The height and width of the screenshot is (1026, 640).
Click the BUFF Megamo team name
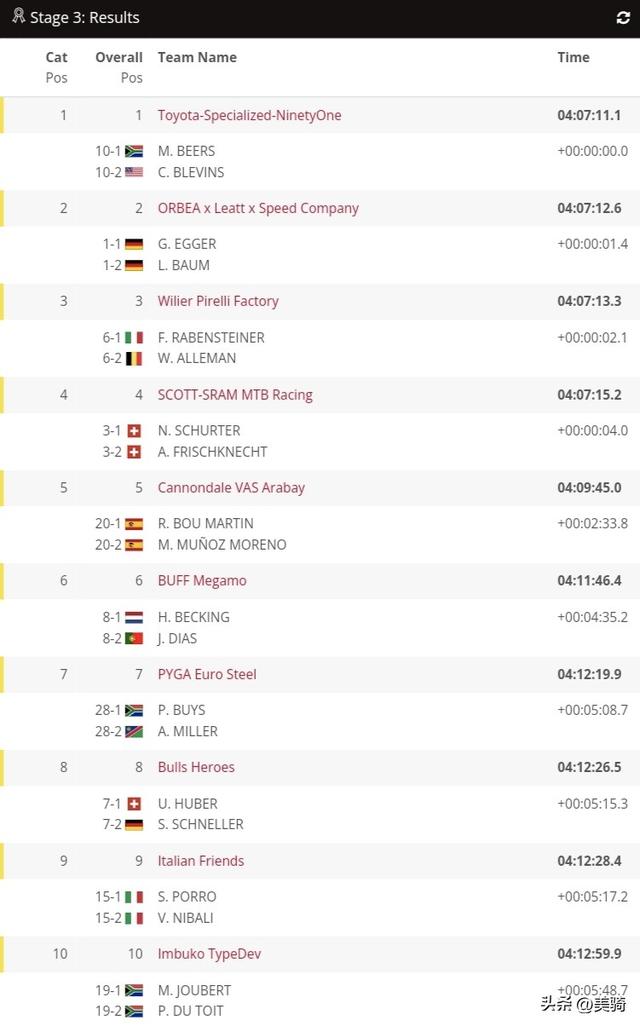coord(202,580)
